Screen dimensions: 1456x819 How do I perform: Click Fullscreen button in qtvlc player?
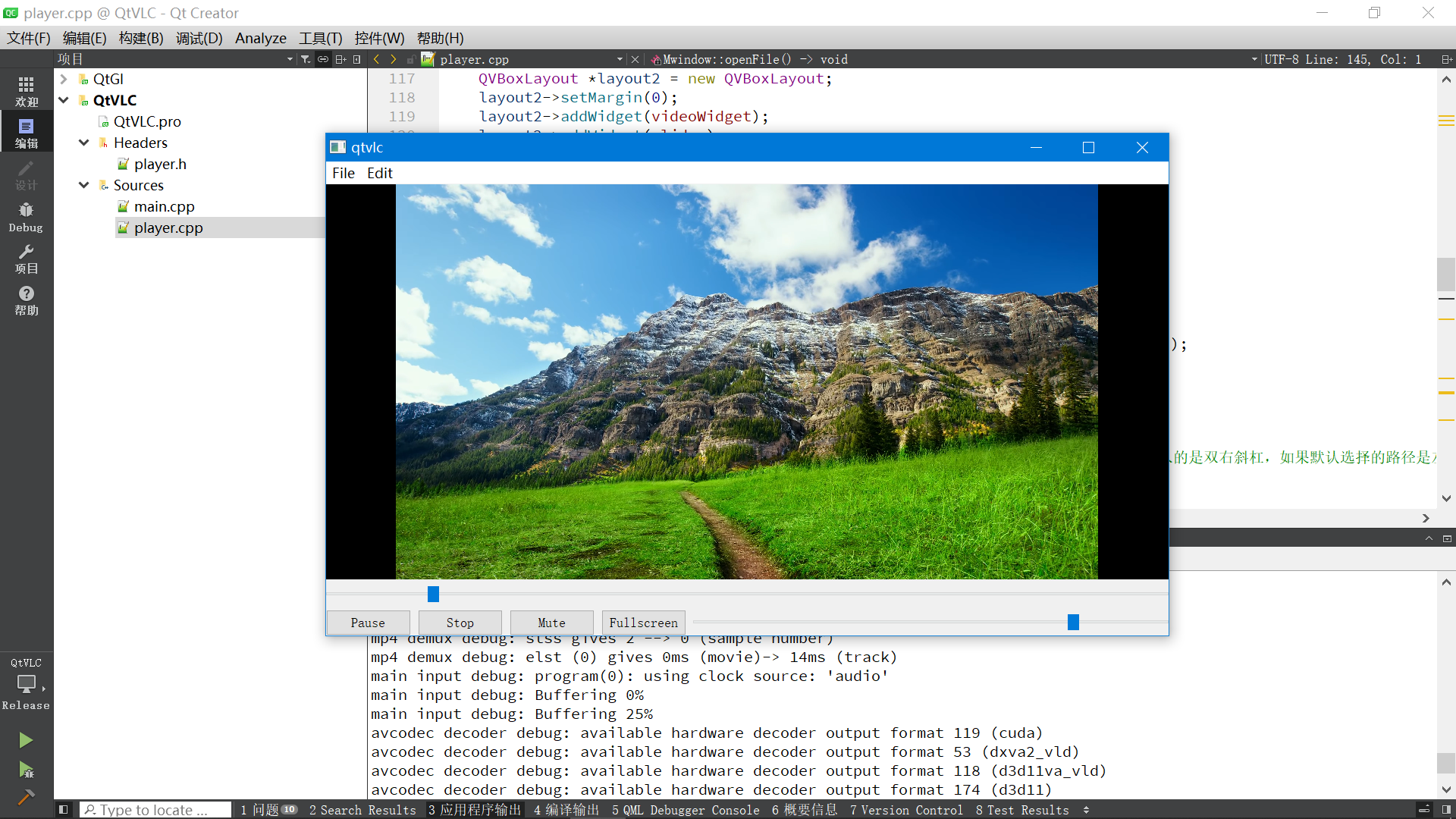[643, 622]
